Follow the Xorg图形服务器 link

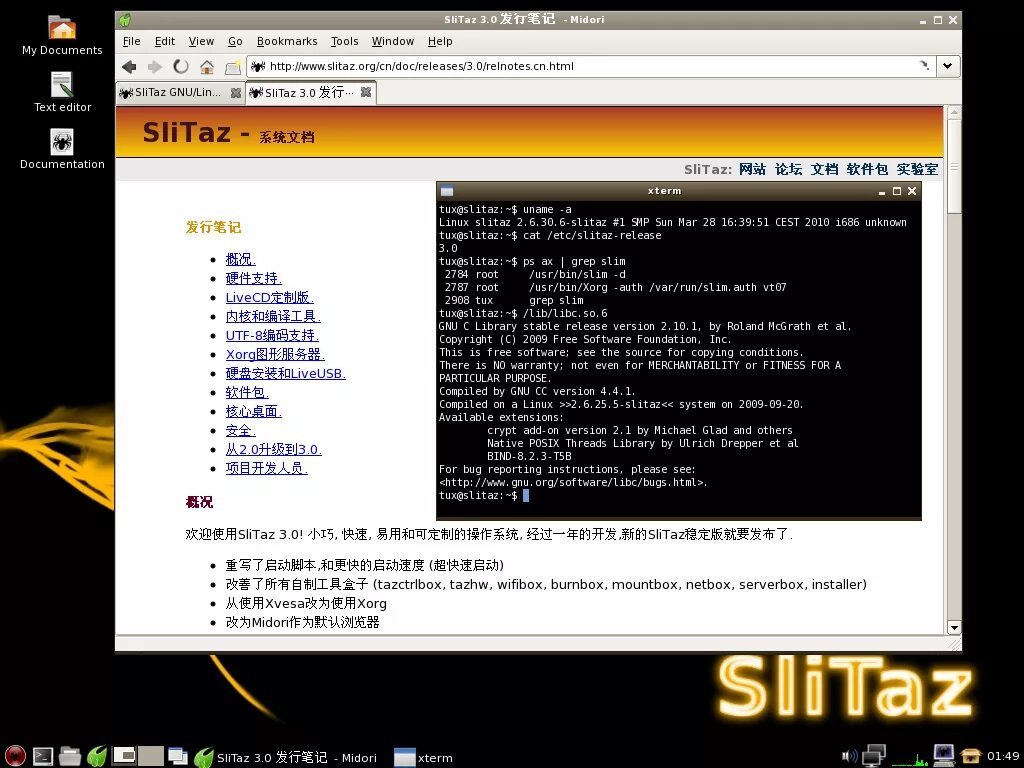275,354
